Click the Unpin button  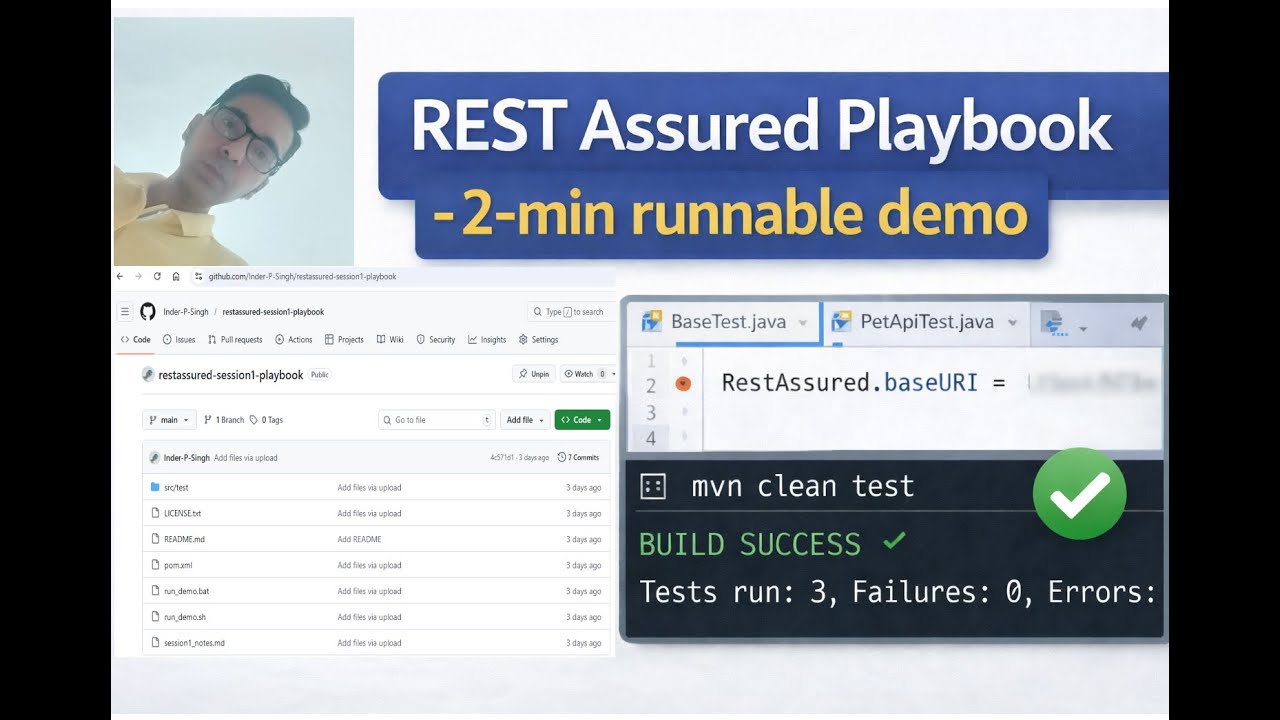(534, 374)
